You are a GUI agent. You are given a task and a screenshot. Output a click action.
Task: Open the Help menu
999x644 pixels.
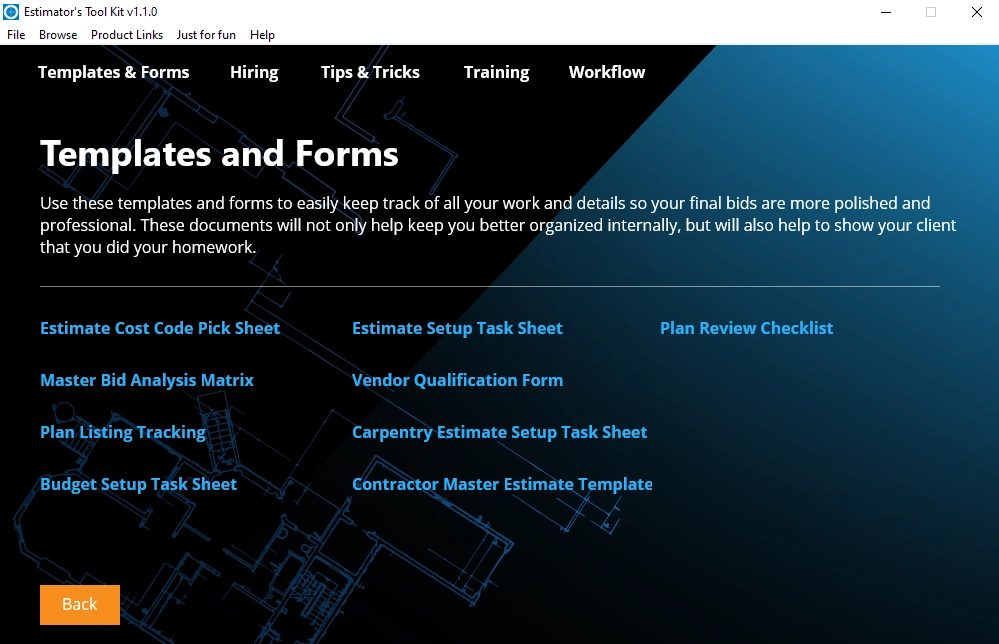coord(262,35)
